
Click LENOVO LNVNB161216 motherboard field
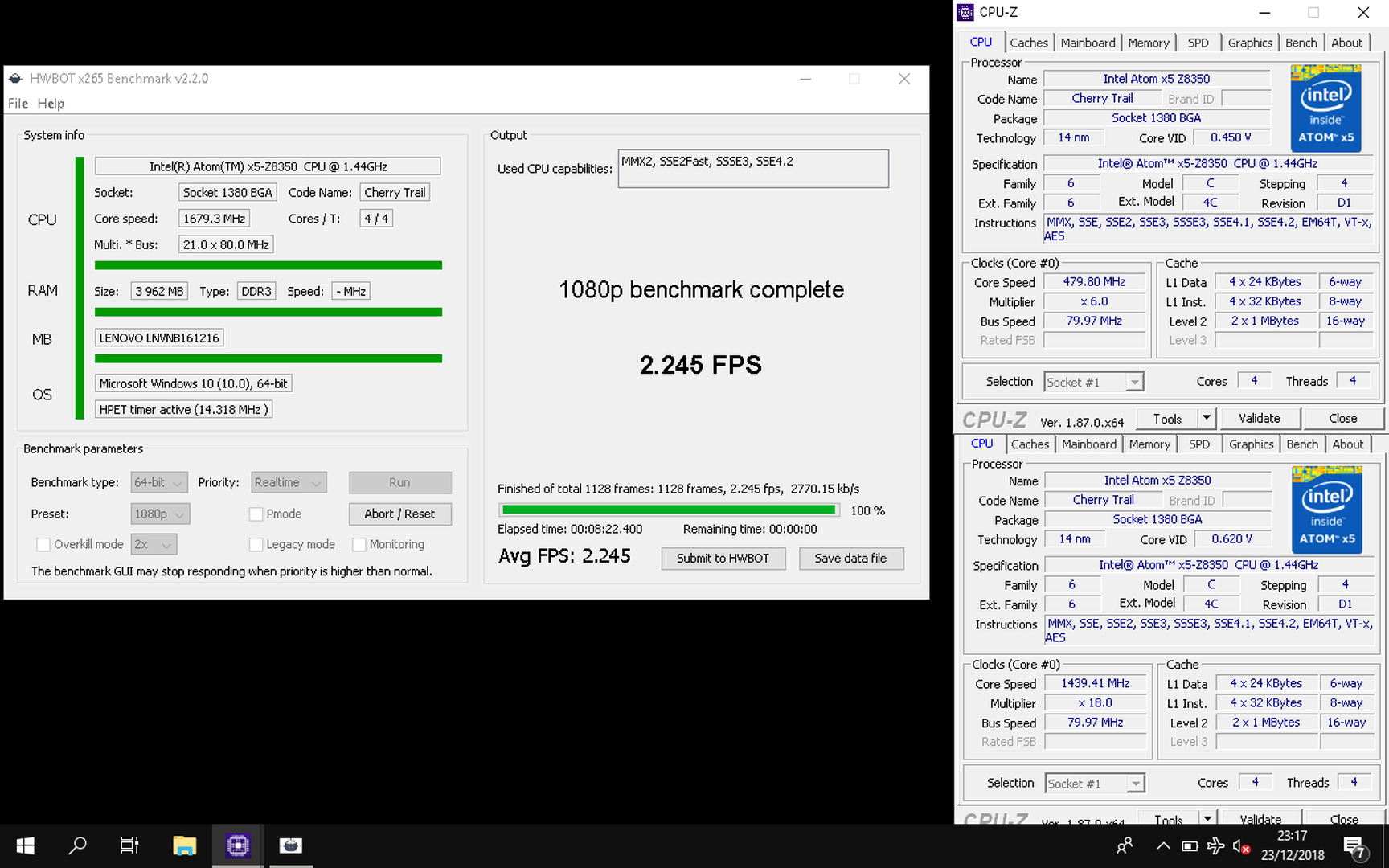[x=159, y=338]
